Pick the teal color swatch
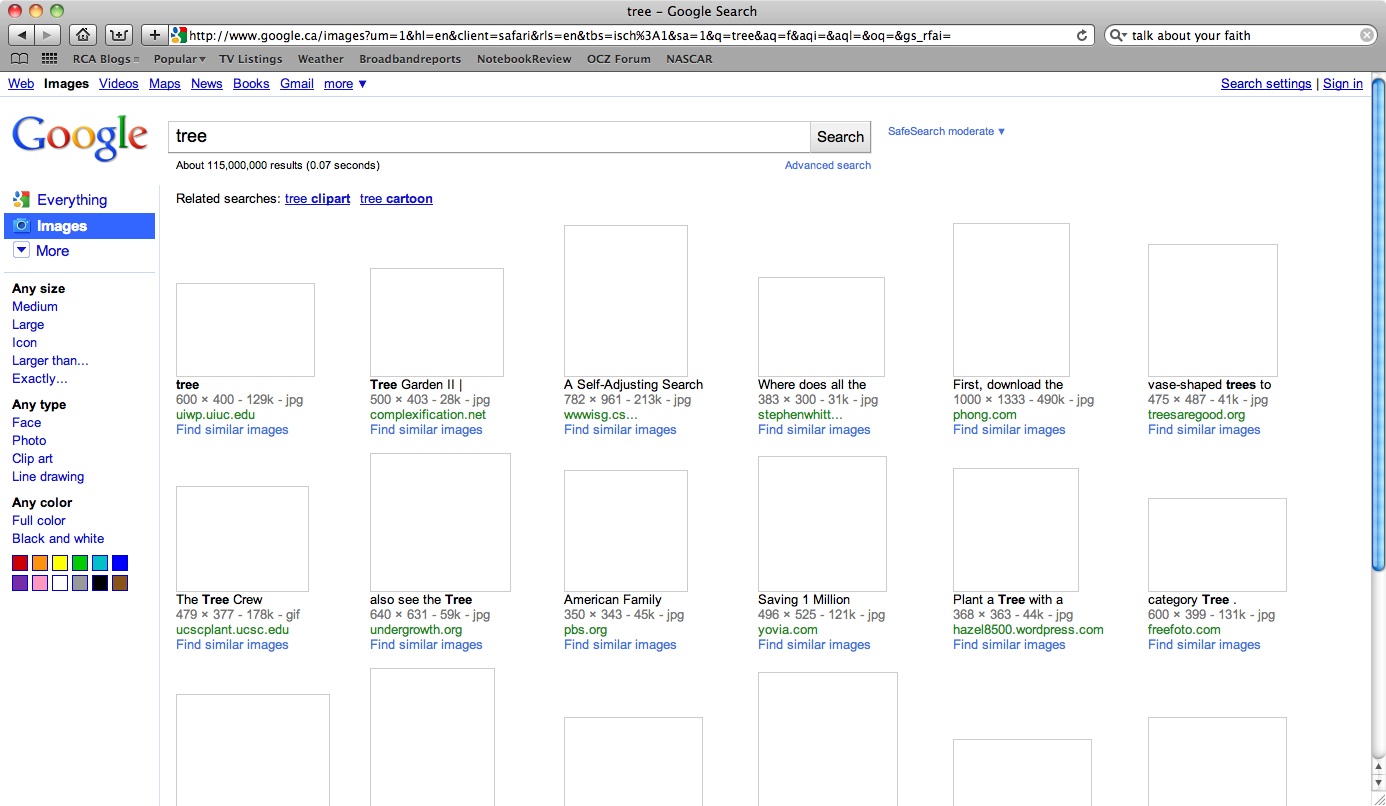1386x806 pixels. click(100, 563)
